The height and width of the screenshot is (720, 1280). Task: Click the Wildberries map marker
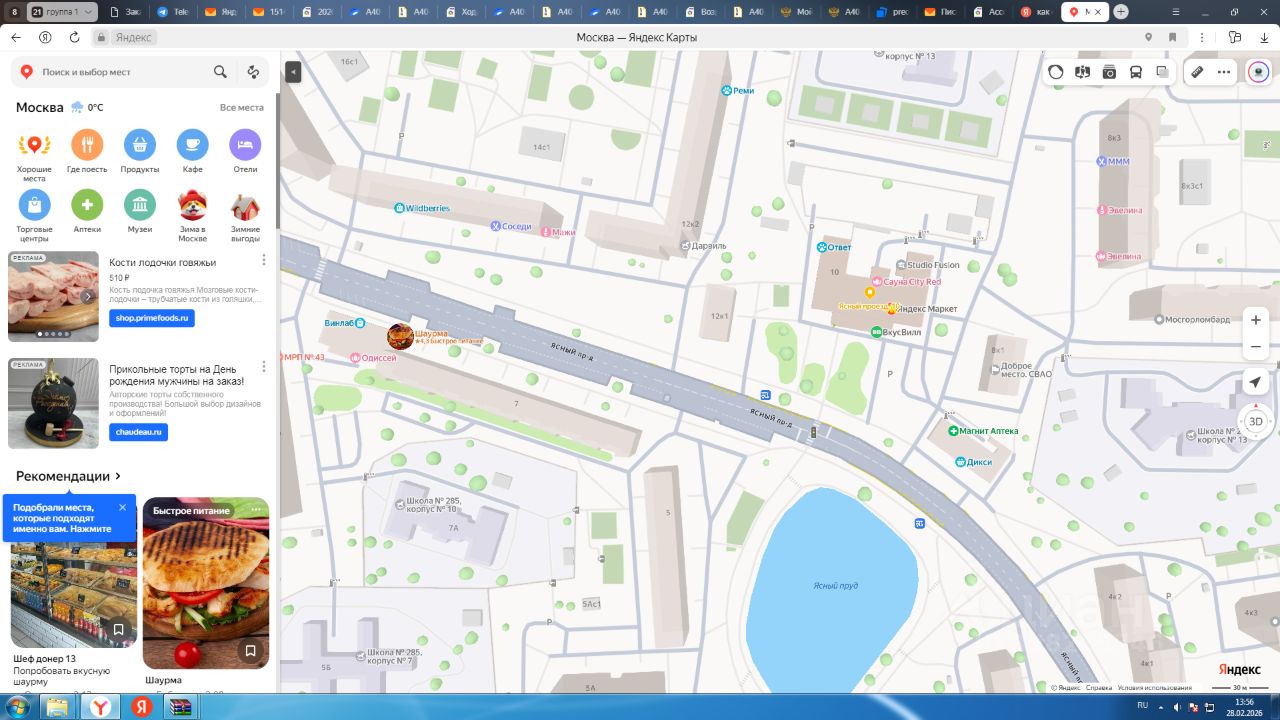399,208
